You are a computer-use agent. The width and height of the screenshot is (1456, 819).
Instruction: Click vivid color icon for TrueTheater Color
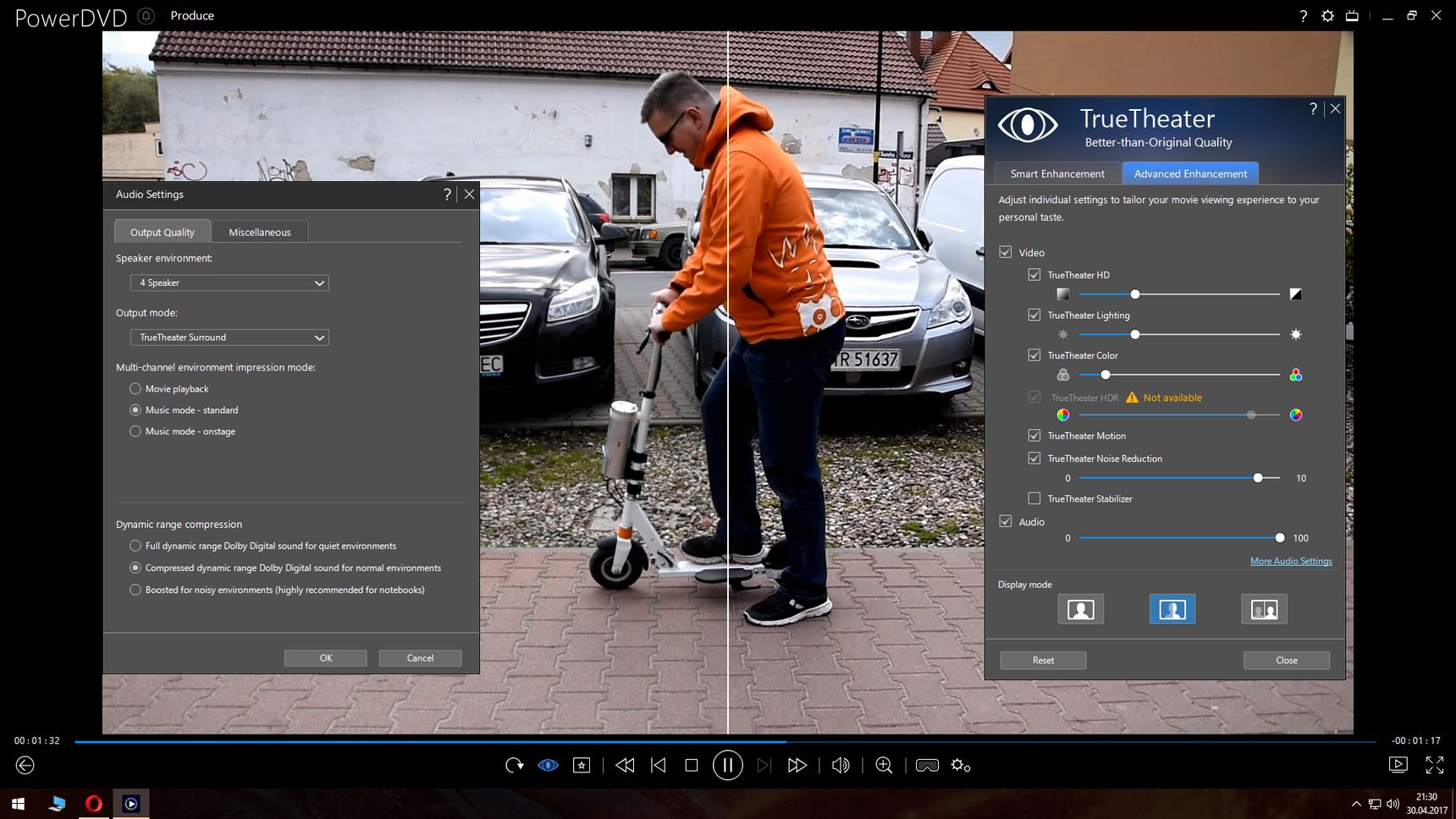tap(1295, 375)
